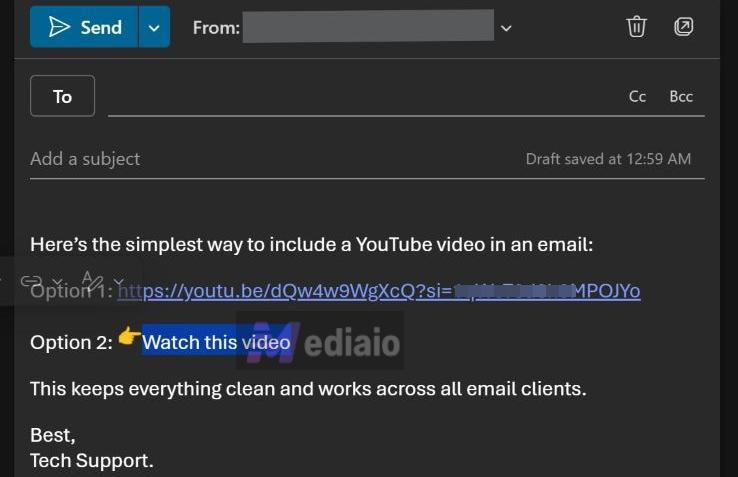
Task: Open the link options chevron in floating toolbar
Action: coord(57,281)
